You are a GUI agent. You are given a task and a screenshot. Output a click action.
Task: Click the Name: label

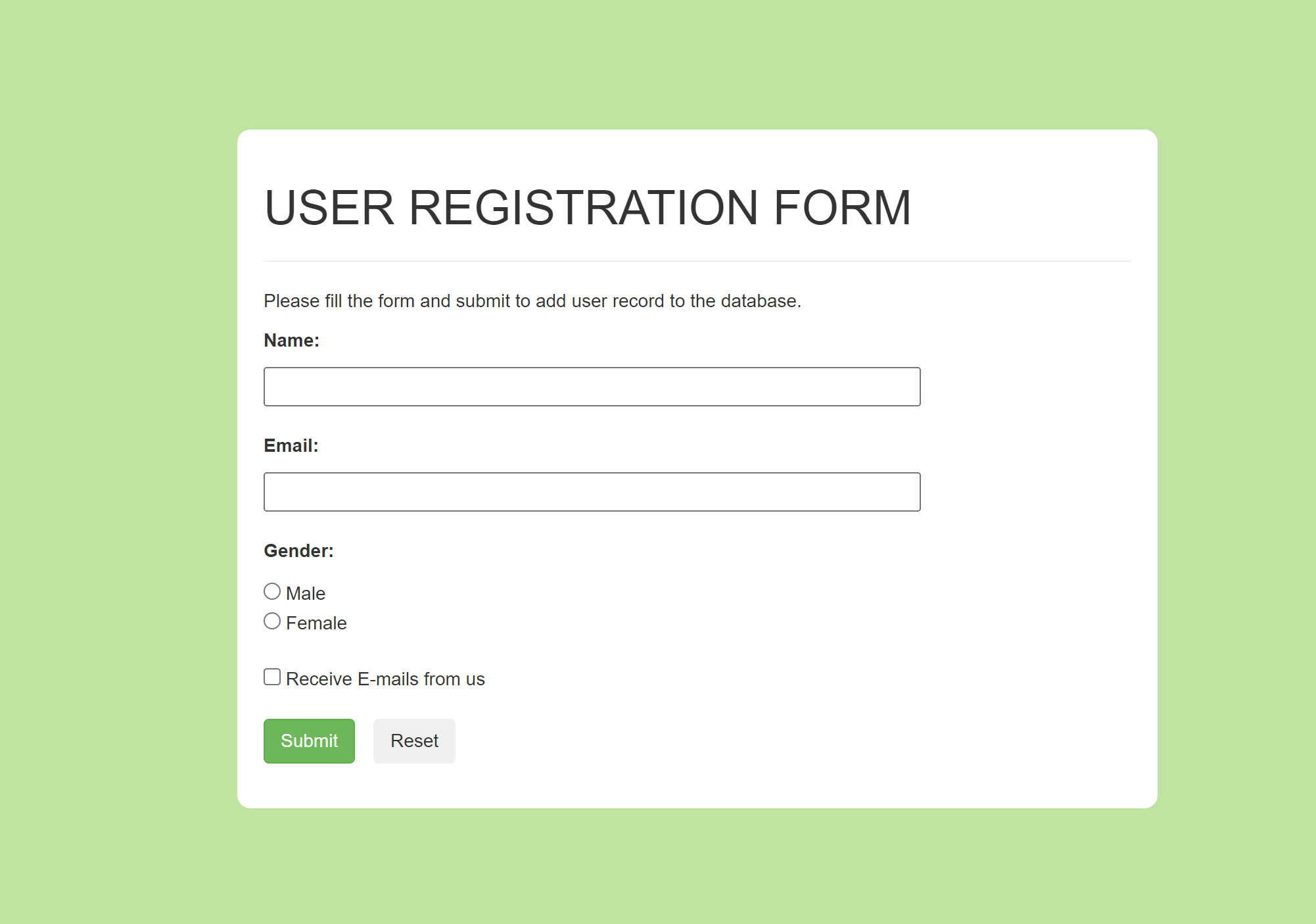click(x=292, y=340)
